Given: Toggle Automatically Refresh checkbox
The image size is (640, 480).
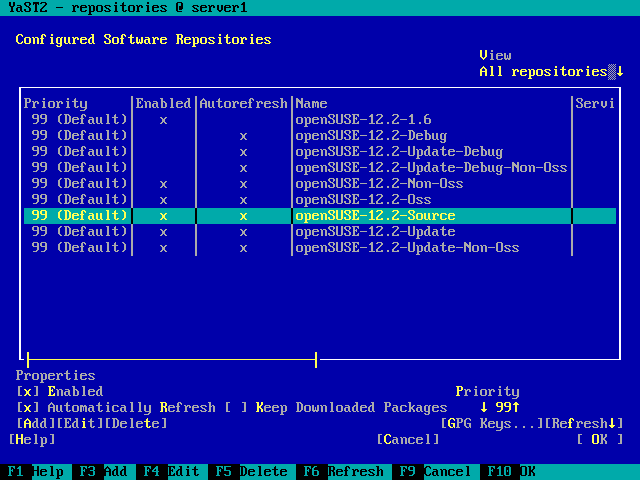Looking at the screenshot, I should [x=28, y=407].
